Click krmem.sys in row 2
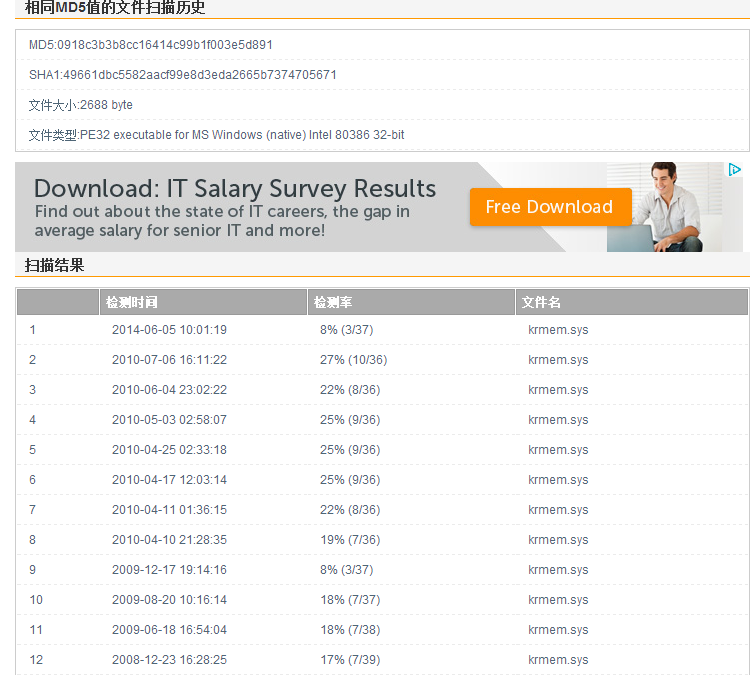The height and width of the screenshot is (675, 752). click(x=558, y=360)
